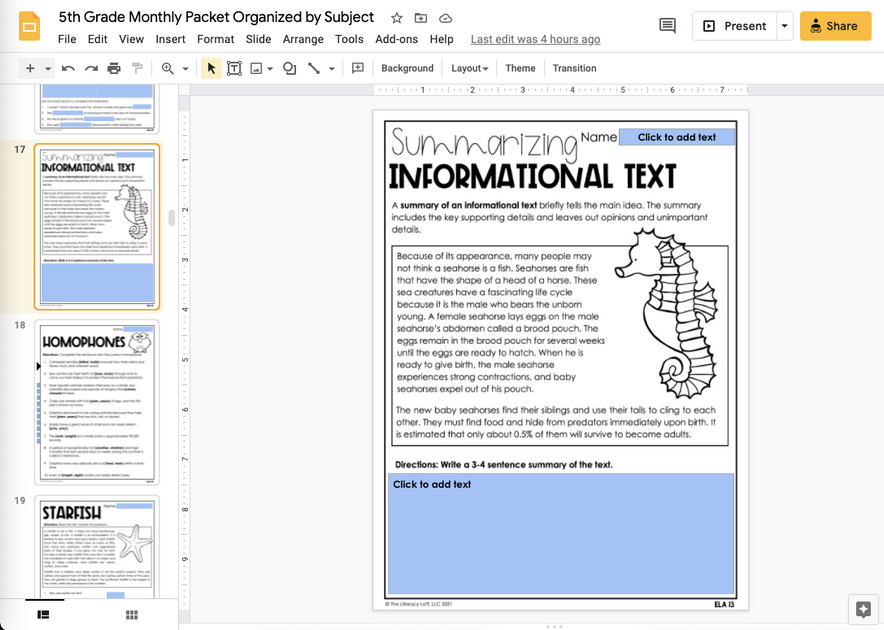Switch to filmstrip view of slides
Image resolution: width=884 pixels, height=630 pixels.
42,615
